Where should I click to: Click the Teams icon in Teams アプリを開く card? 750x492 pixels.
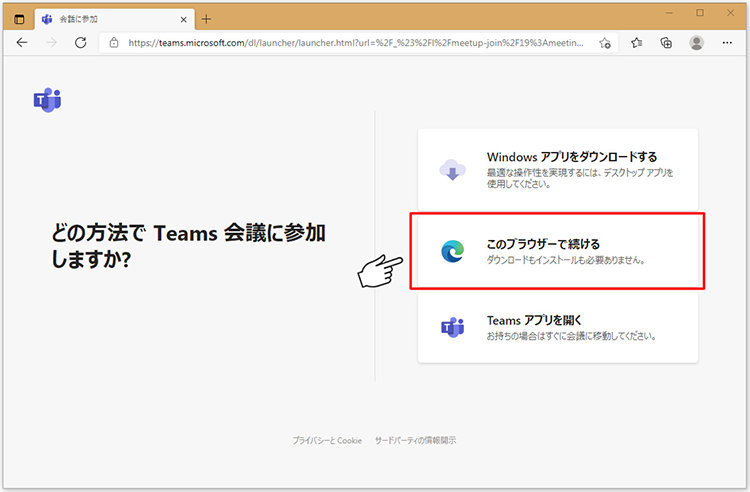pyautogui.click(x=452, y=328)
